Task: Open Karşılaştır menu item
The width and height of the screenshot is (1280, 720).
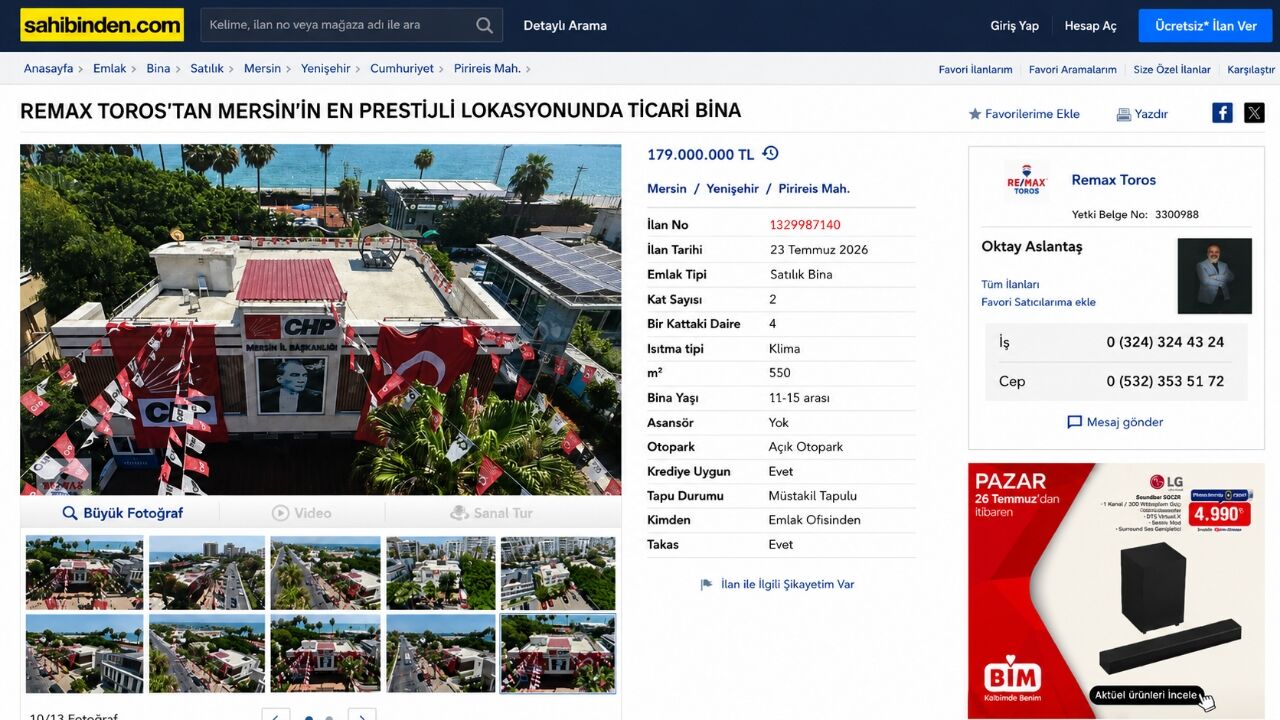Action: click(x=1251, y=70)
